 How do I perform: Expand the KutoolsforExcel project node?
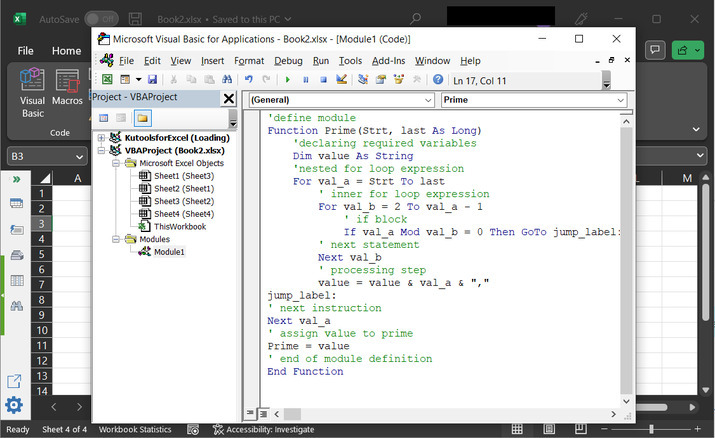pyautogui.click(x=101, y=138)
